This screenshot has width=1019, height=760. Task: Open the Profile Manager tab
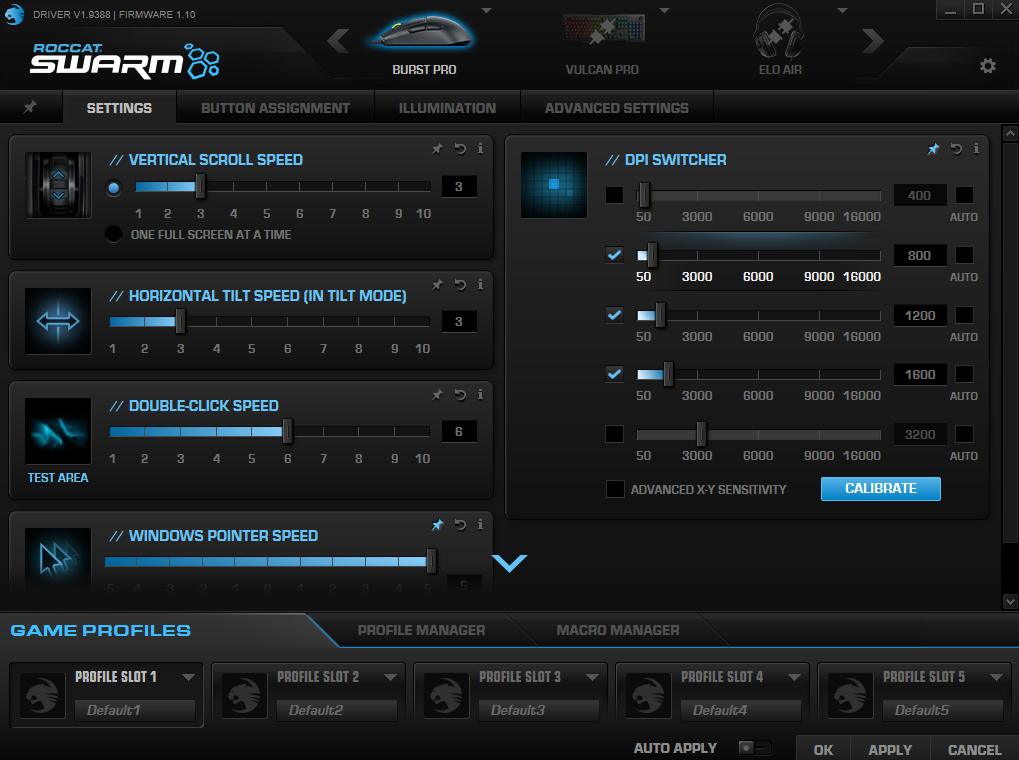[421, 630]
